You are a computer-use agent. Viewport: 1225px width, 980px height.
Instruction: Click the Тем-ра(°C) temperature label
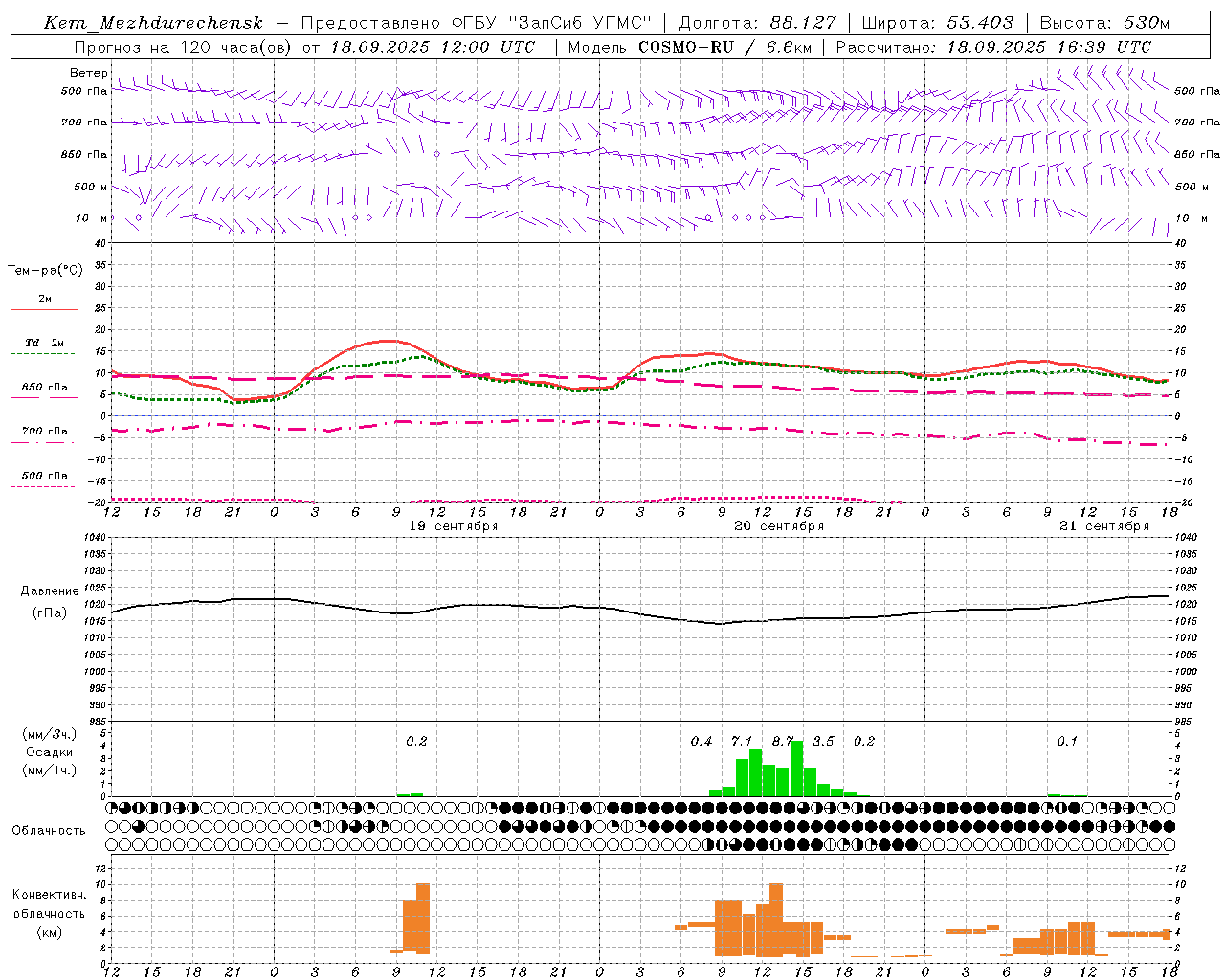click(45, 271)
